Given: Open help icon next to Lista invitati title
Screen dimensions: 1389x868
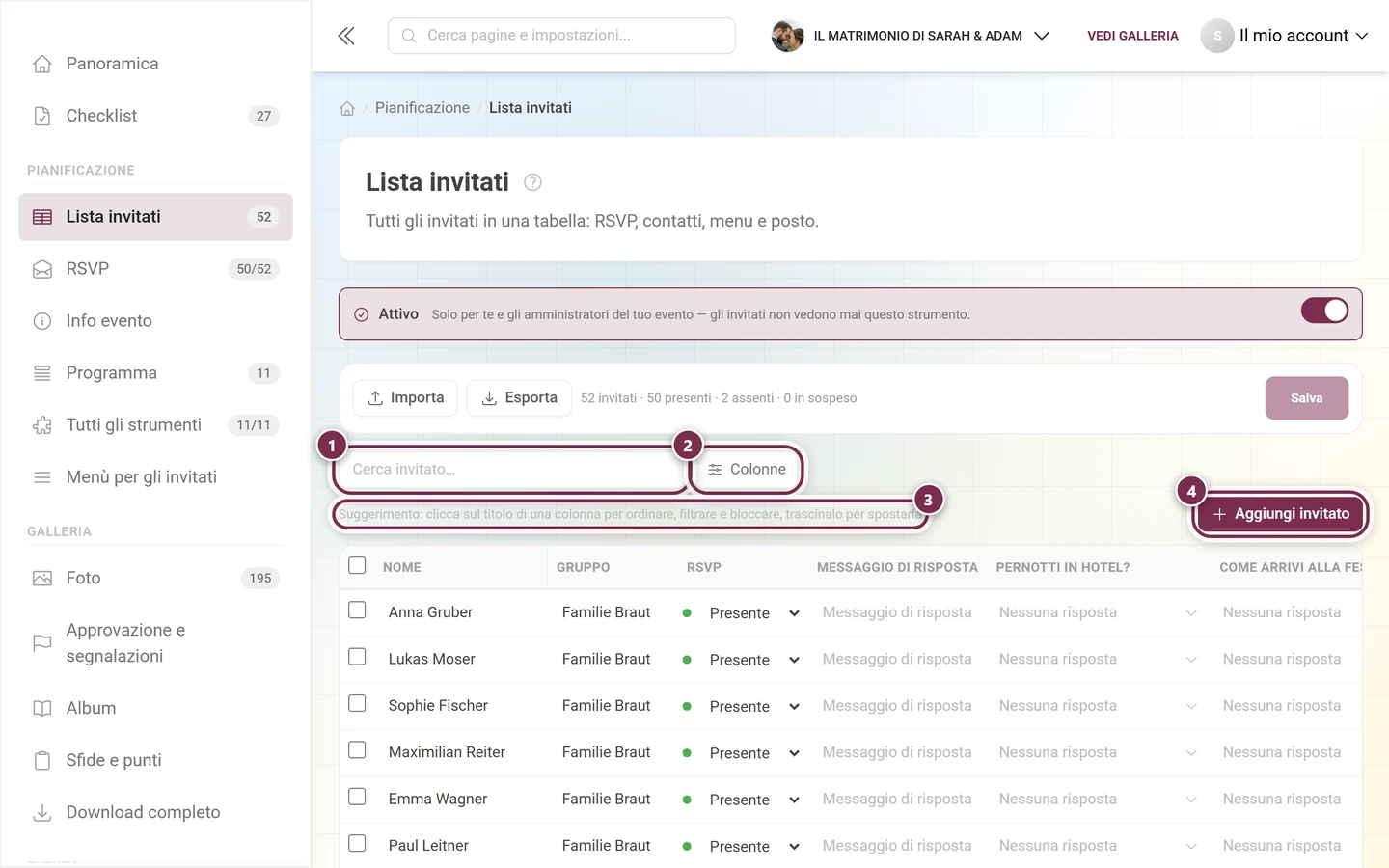Looking at the screenshot, I should (x=532, y=182).
